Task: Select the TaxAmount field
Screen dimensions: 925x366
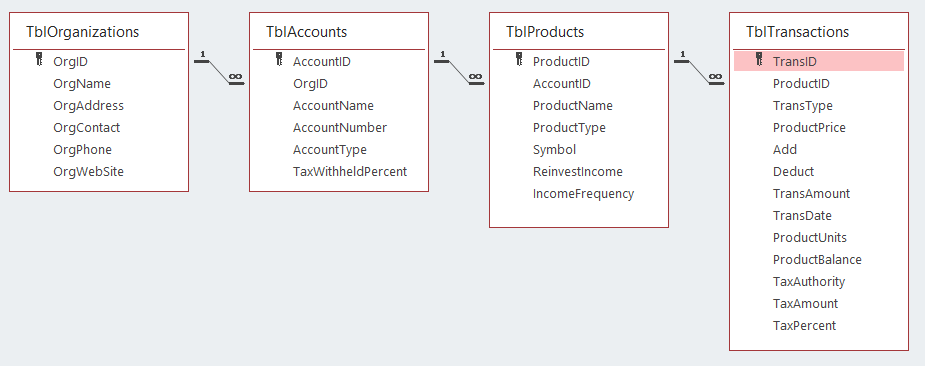Action: click(x=805, y=304)
